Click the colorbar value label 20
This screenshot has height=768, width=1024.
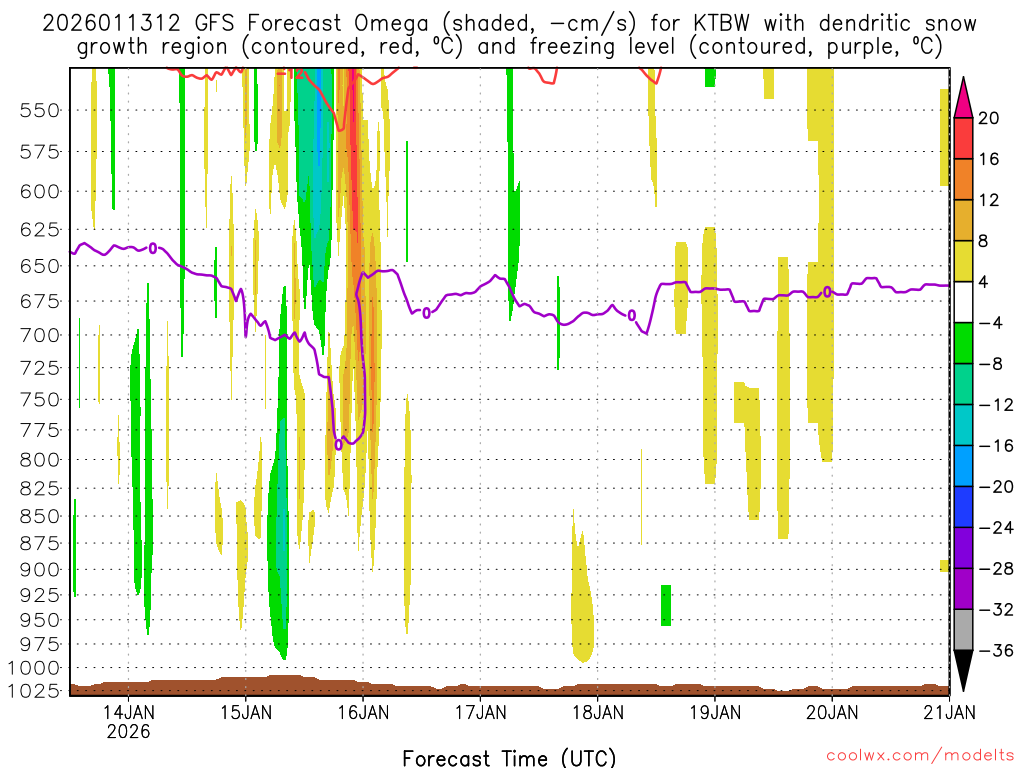(x=989, y=118)
